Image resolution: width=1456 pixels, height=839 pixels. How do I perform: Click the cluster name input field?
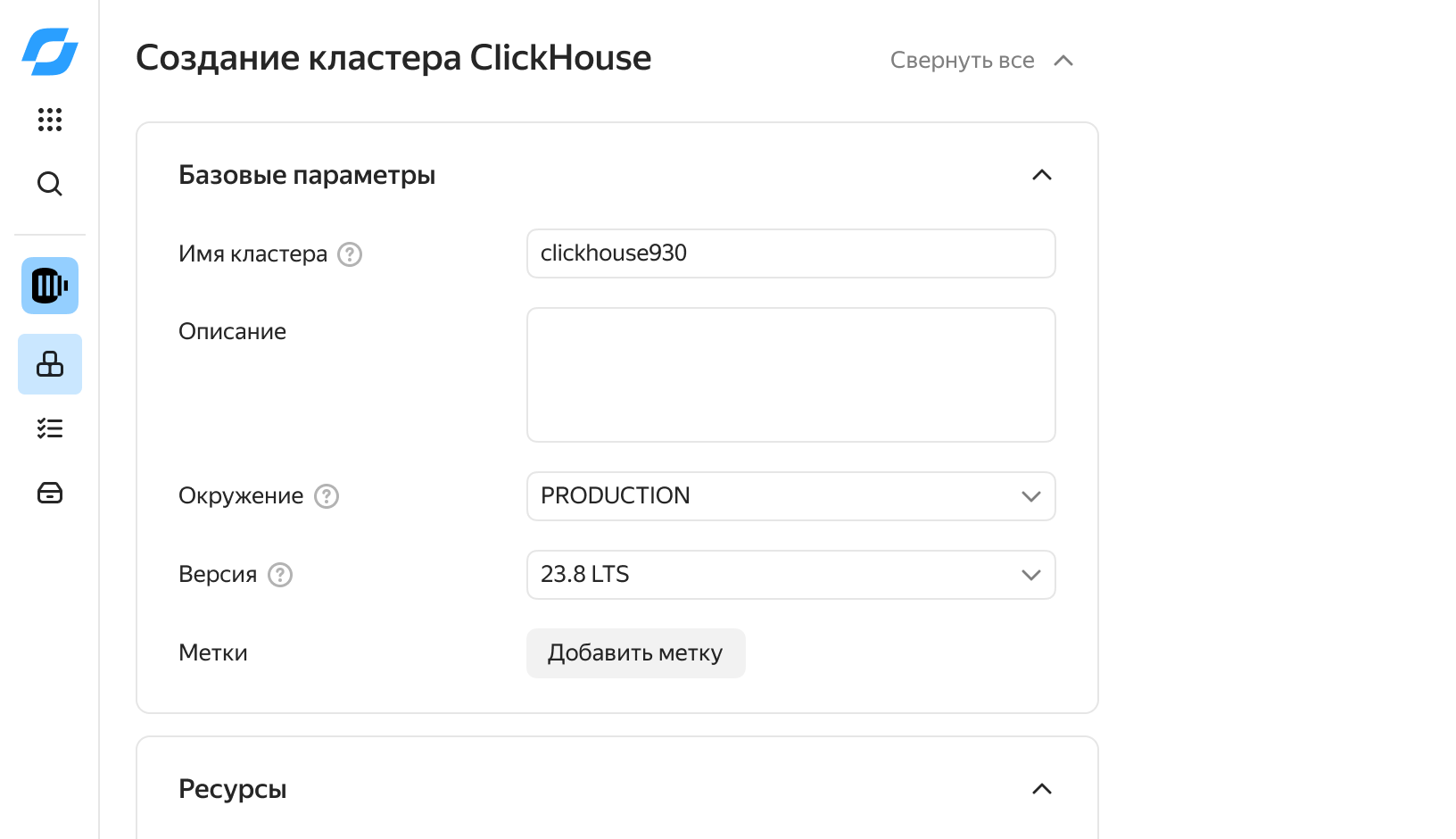pyautogui.click(x=790, y=253)
